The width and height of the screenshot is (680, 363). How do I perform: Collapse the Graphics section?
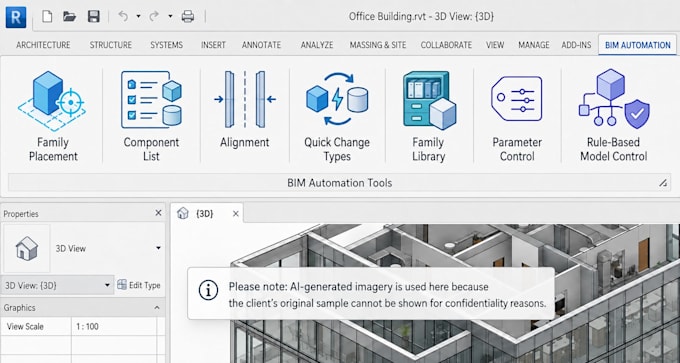click(157, 308)
